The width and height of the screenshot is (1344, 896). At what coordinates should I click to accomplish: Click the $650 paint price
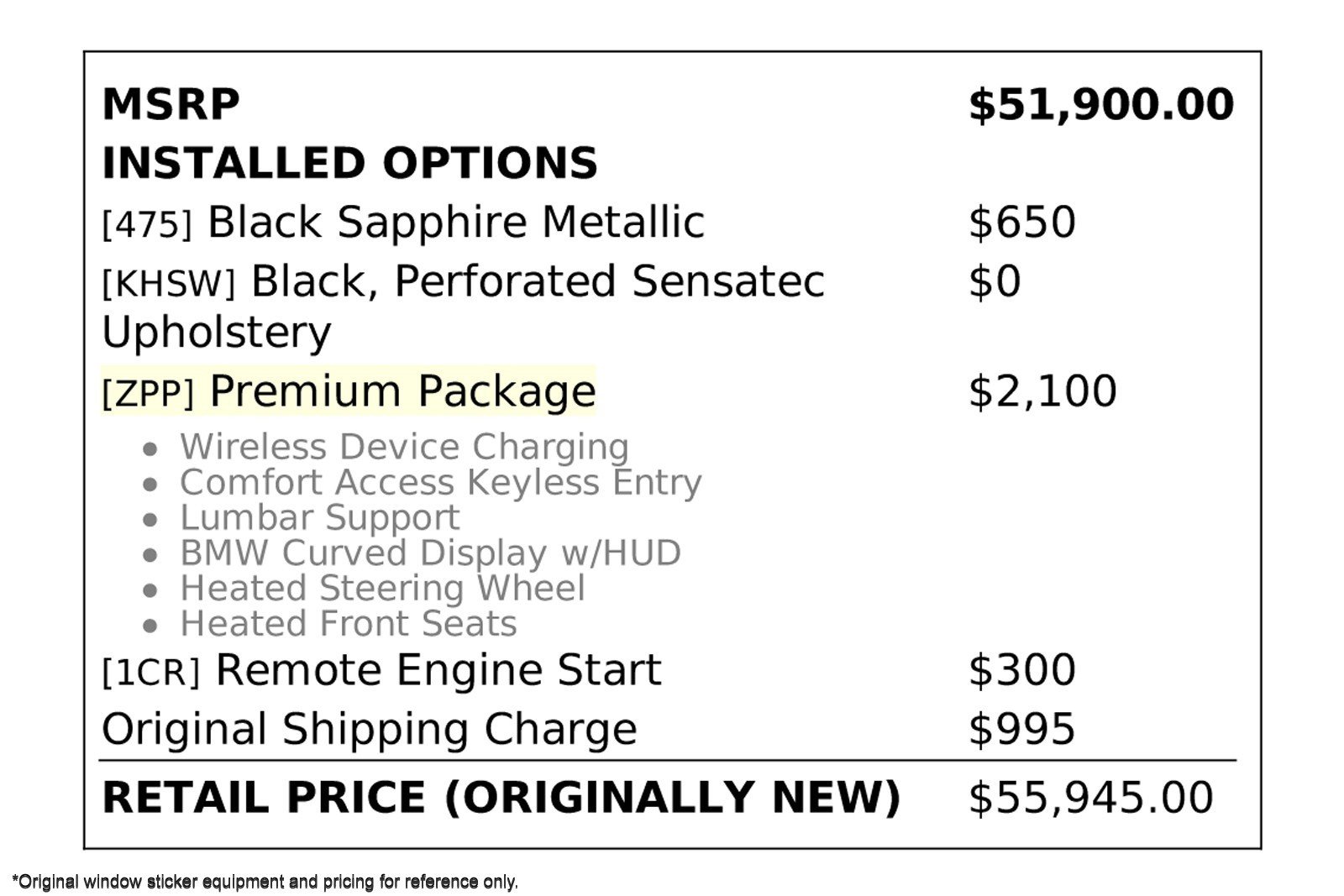pyautogui.click(x=1021, y=223)
